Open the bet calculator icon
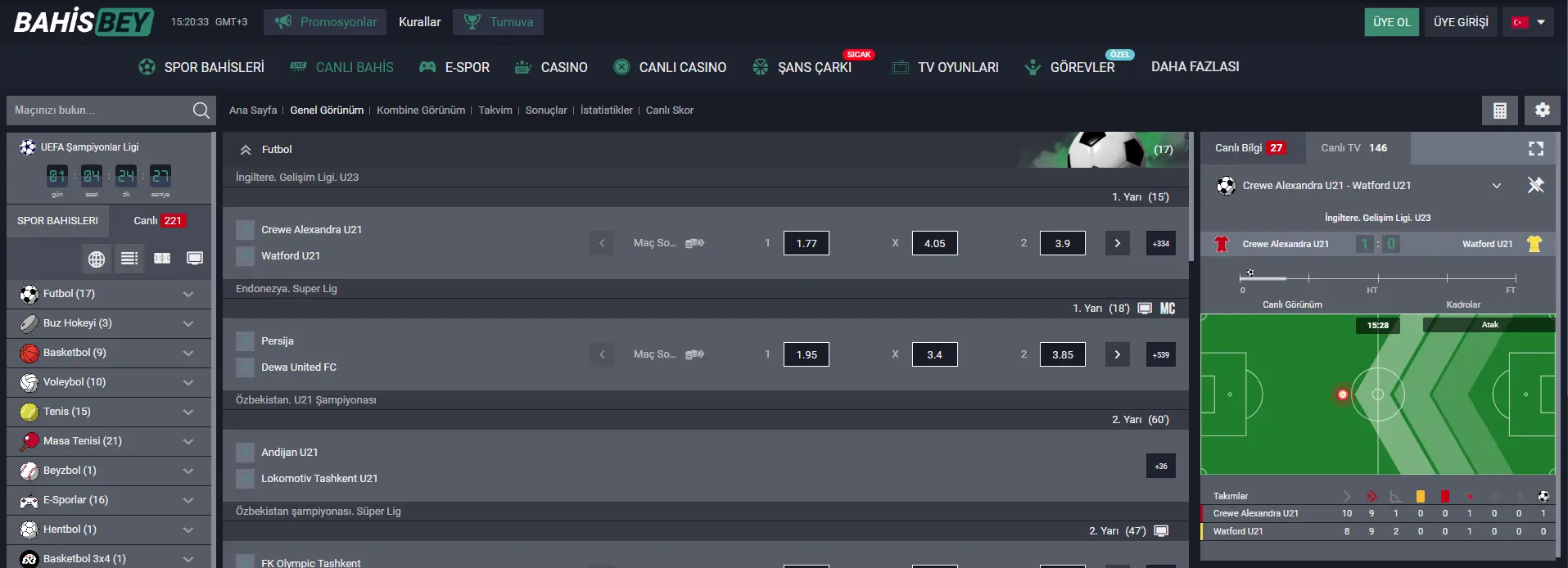The image size is (1568, 568). click(1499, 110)
